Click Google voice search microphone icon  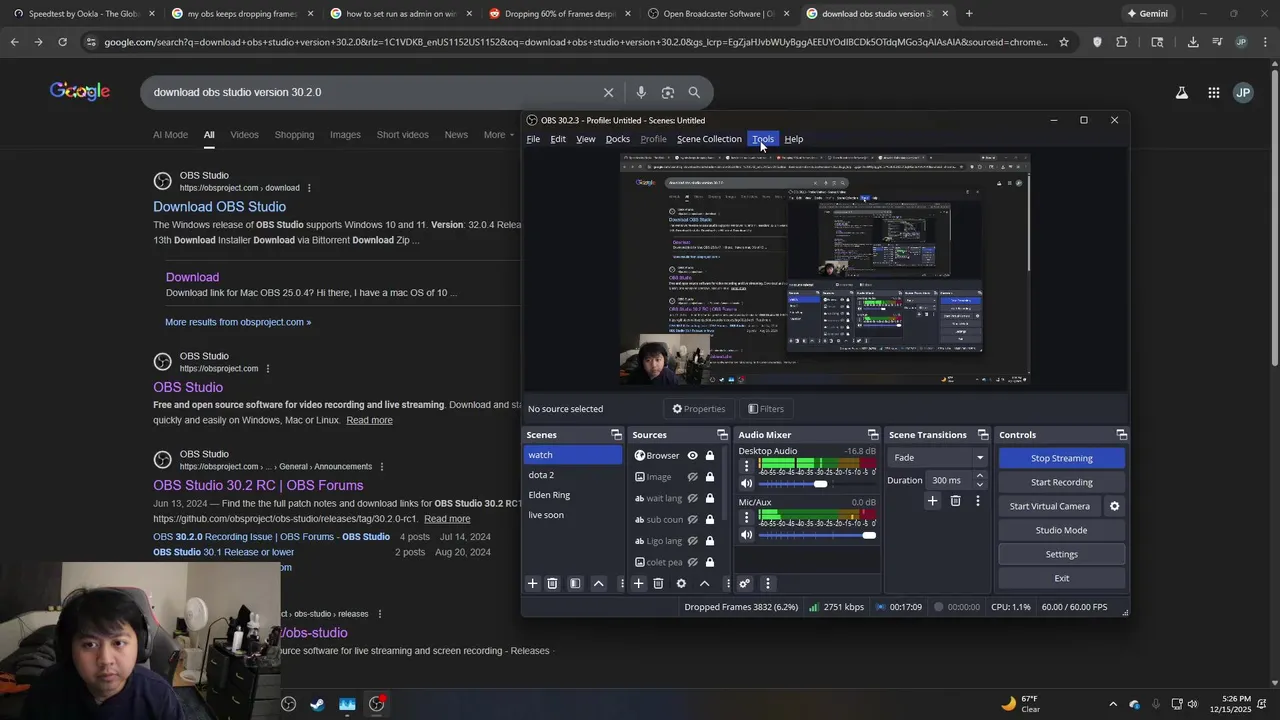[x=641, y=92]
